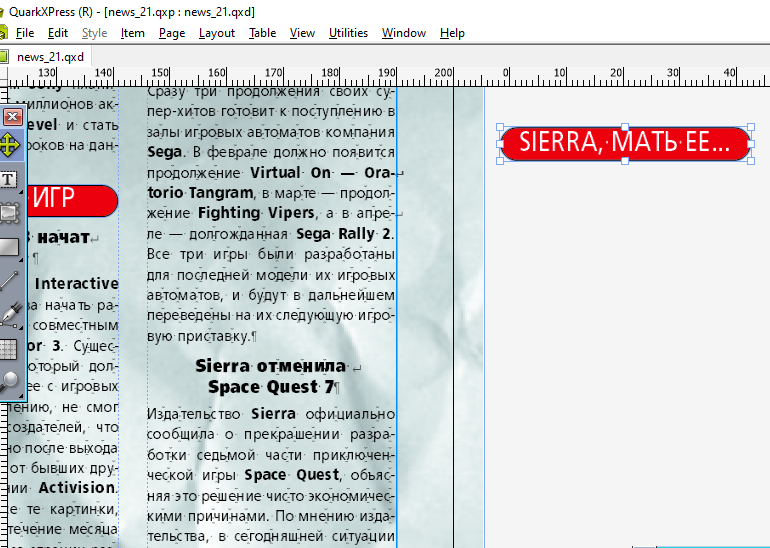Switch to the news_21.qxd document tab

click(x=50, y=57)
